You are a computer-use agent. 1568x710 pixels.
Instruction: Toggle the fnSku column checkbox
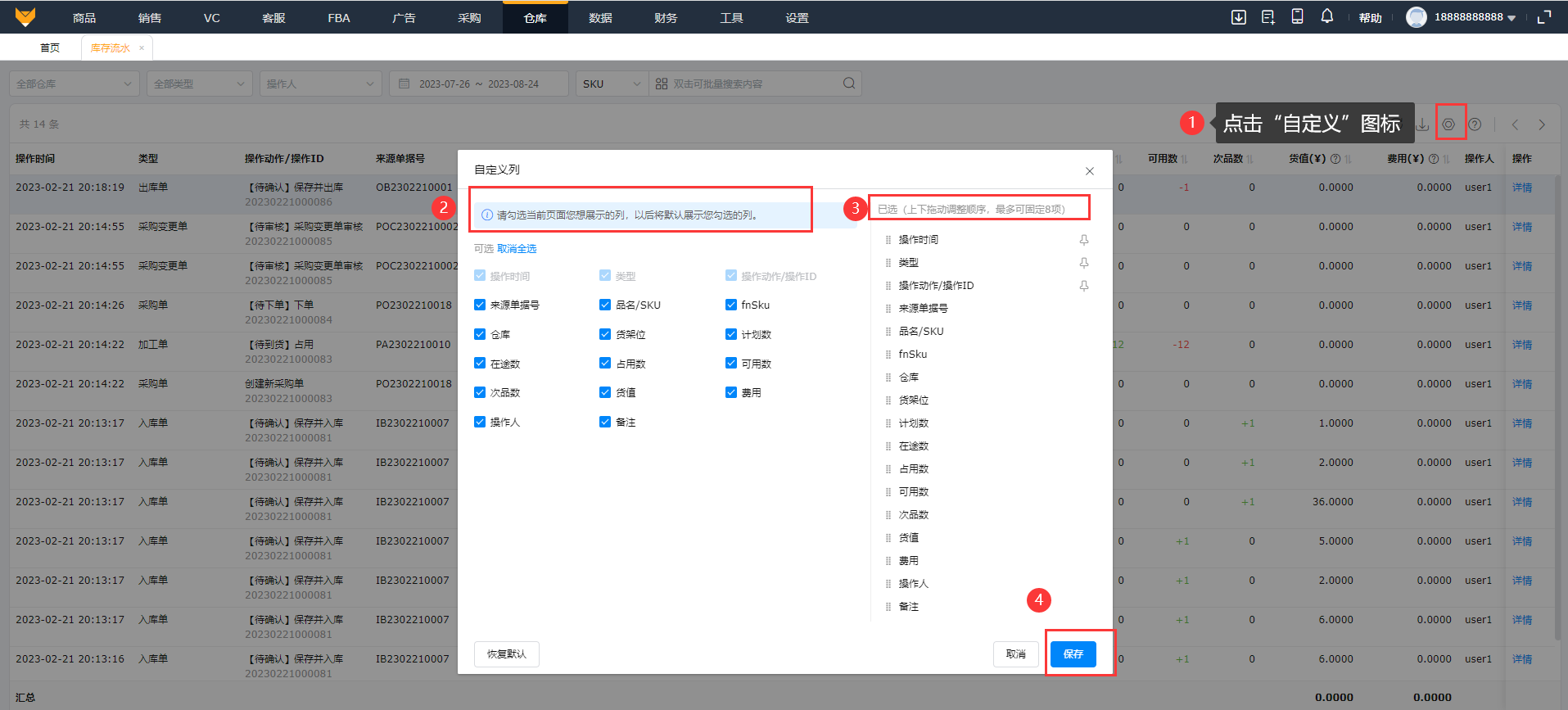(730, 305)
